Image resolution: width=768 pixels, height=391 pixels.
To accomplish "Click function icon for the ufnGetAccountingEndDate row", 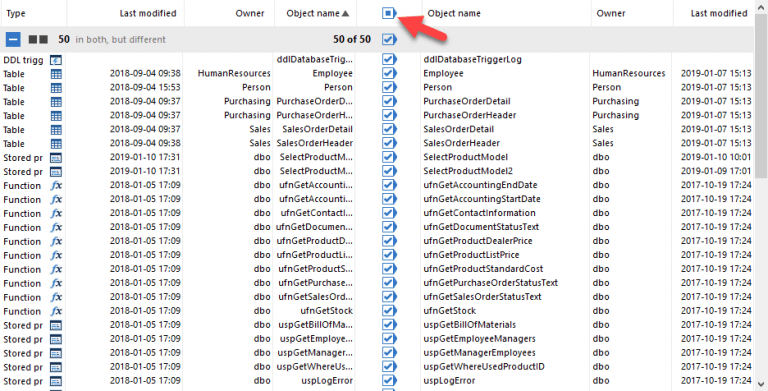I will pyautogui.click(x=56, y=186).
